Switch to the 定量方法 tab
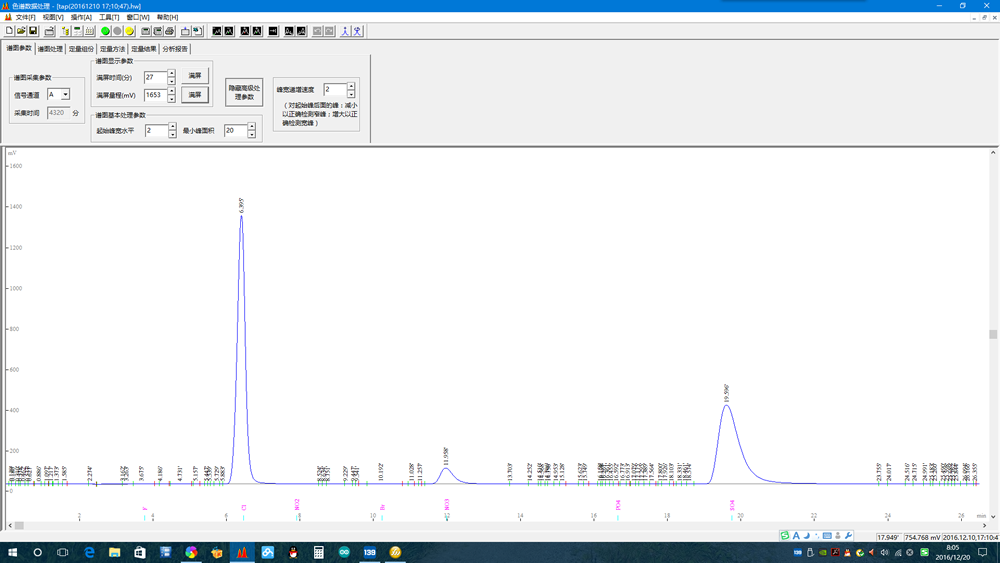The height and width of the screenshot is (563, 1000). pyautogui.click(x=112, y=49)
